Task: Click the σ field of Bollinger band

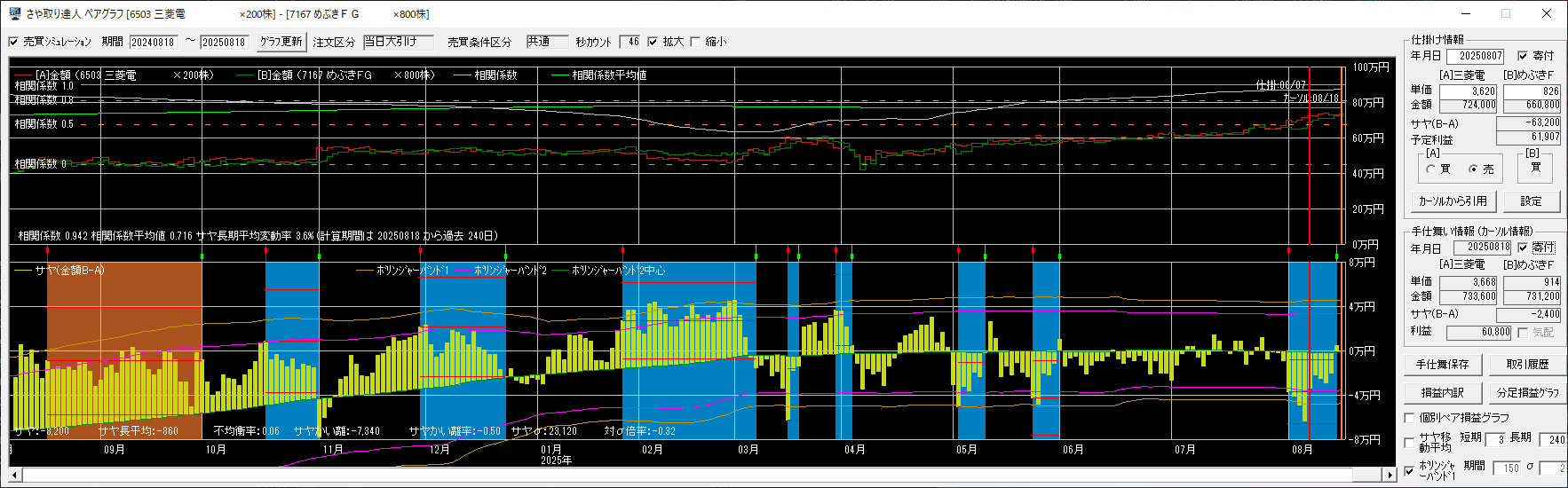Action: click(1553, 468)
